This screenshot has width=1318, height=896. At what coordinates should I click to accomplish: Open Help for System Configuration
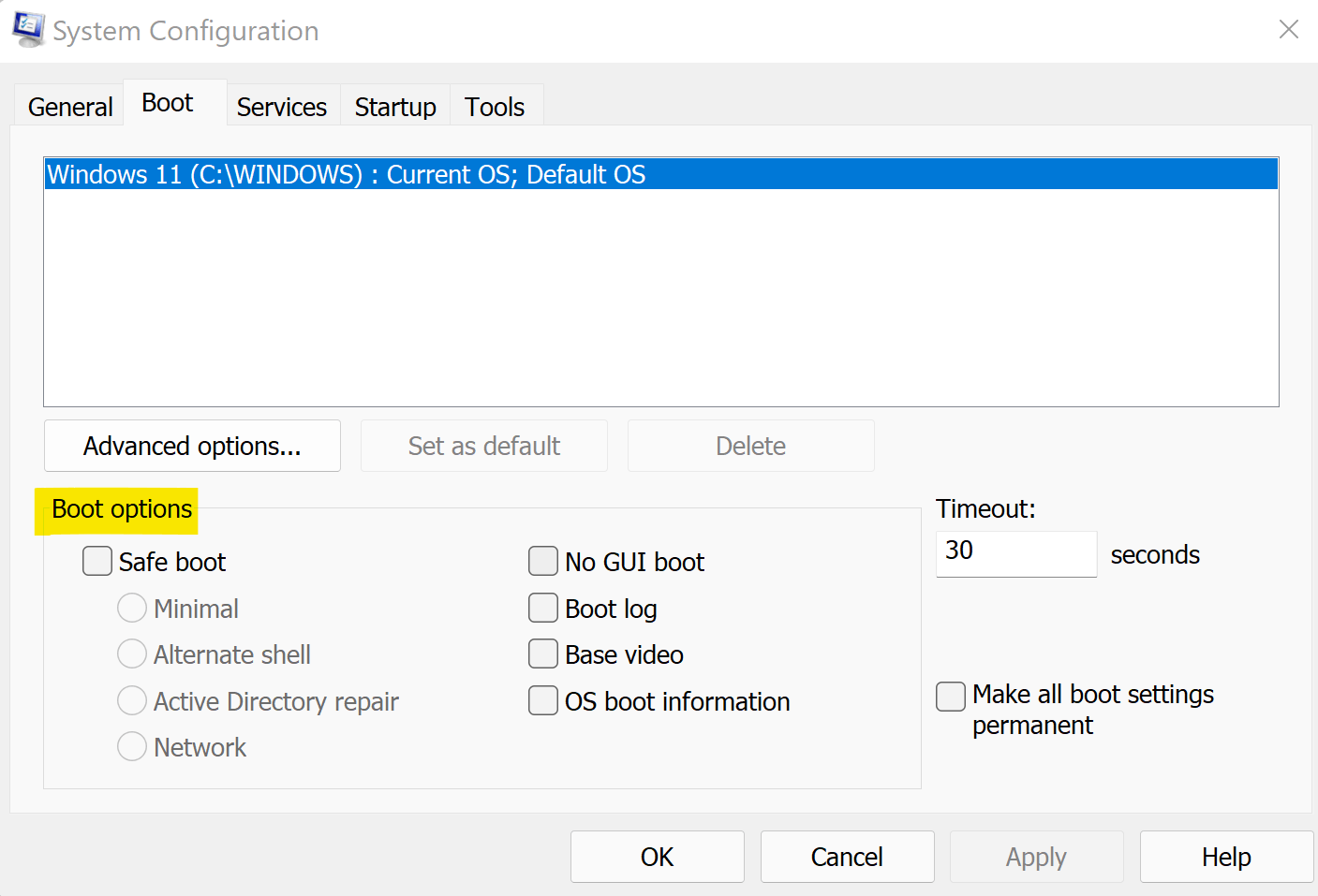click(1225, 857)
